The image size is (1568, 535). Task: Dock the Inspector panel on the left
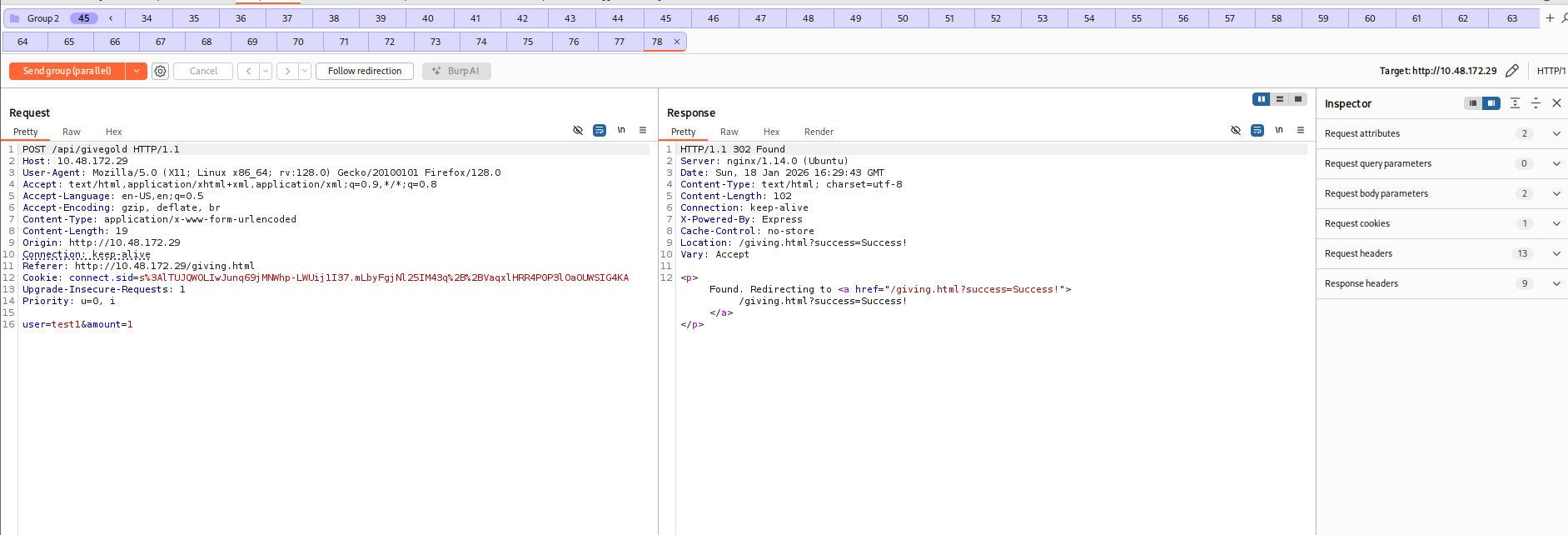tap(1473, 103)
